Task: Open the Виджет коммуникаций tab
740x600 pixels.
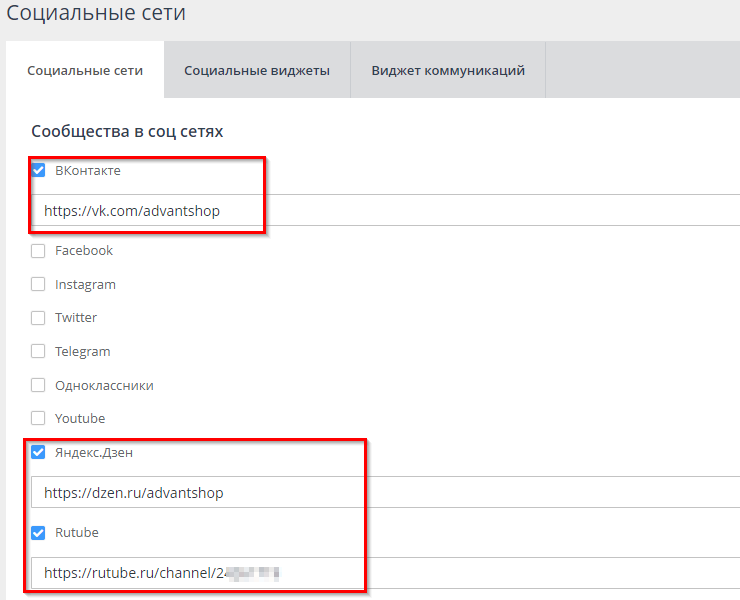Action: [447, 71]
